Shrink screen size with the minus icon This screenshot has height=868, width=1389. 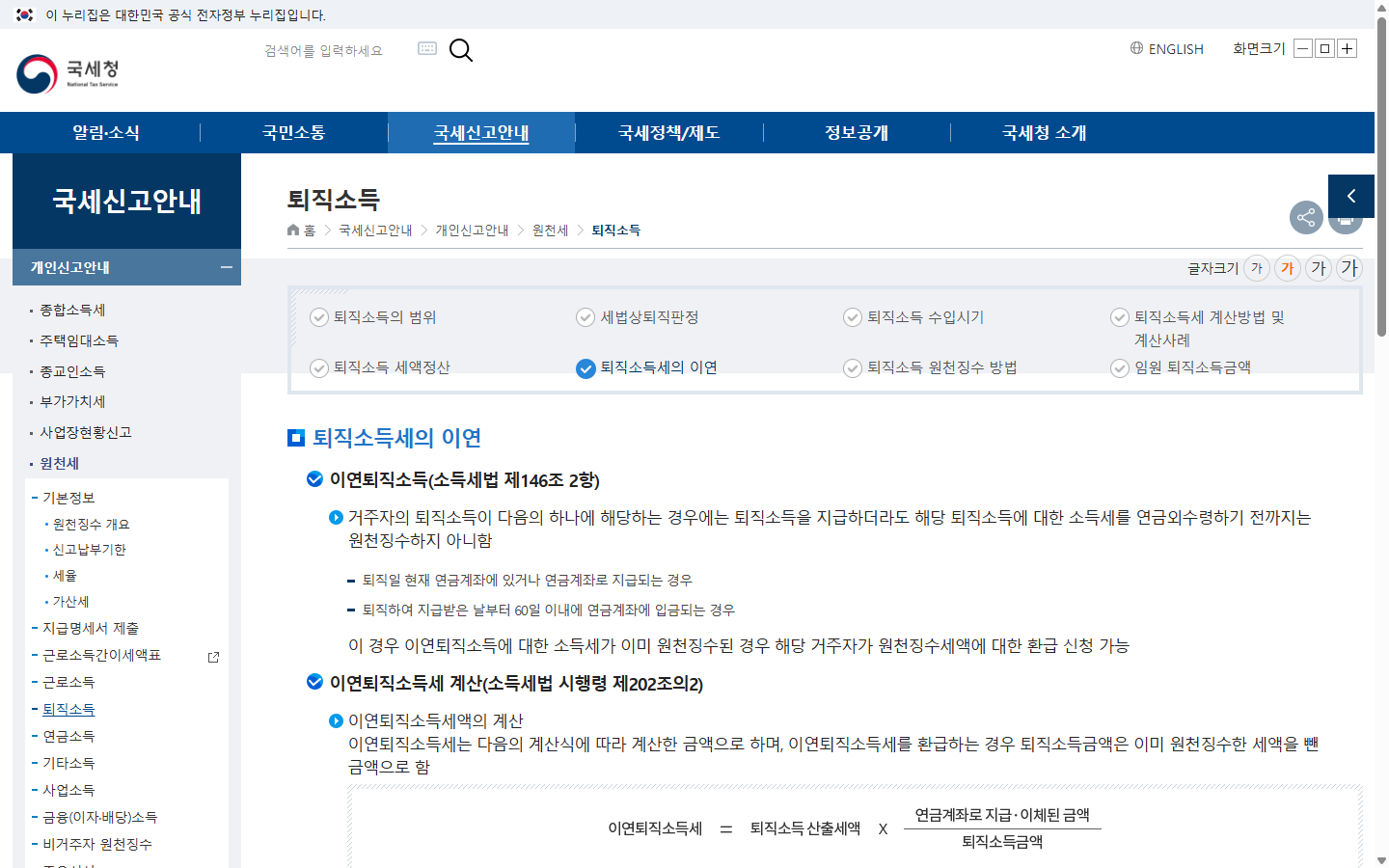click(1303, 48)
